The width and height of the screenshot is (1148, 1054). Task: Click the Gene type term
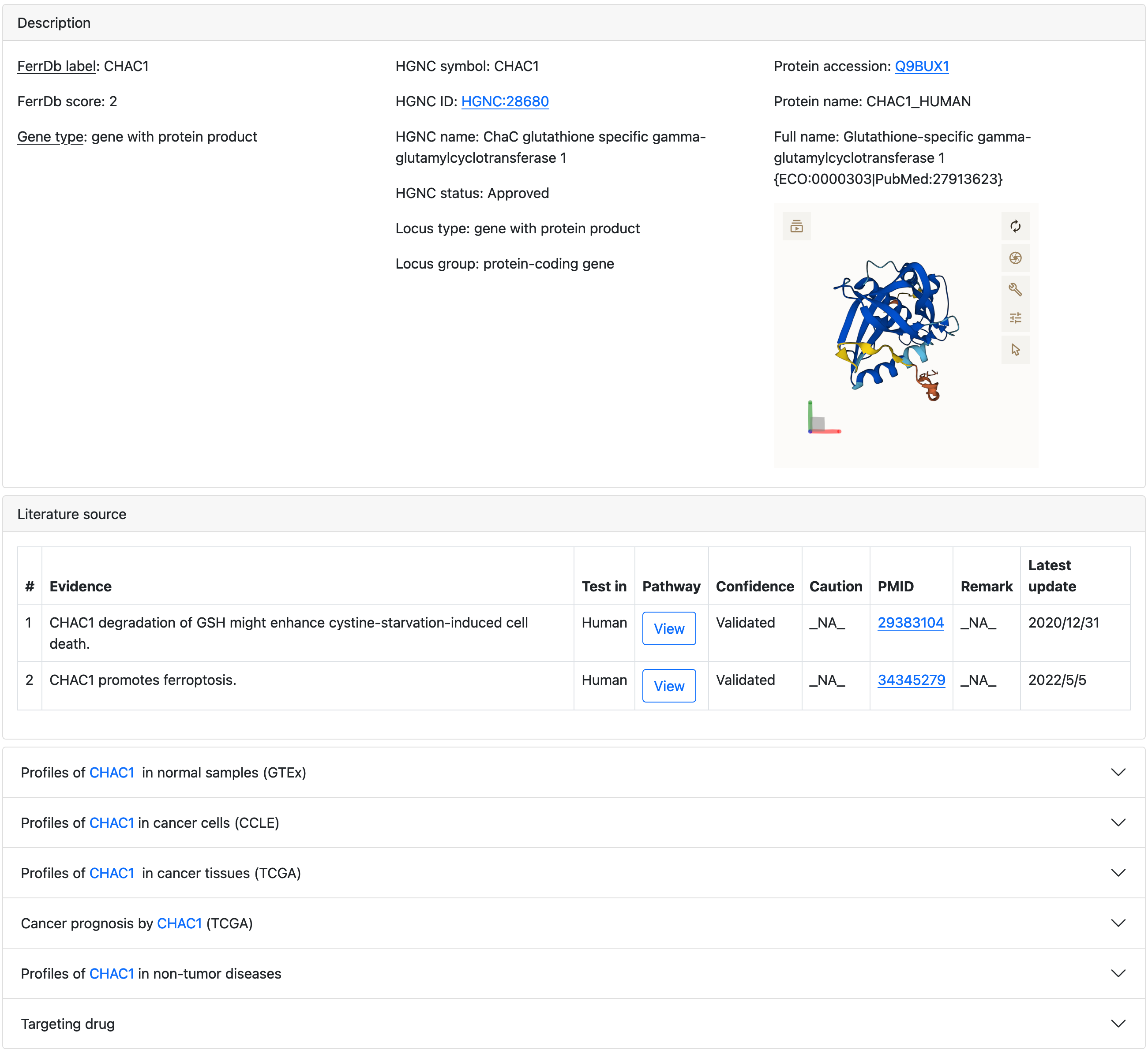point(50,137)
